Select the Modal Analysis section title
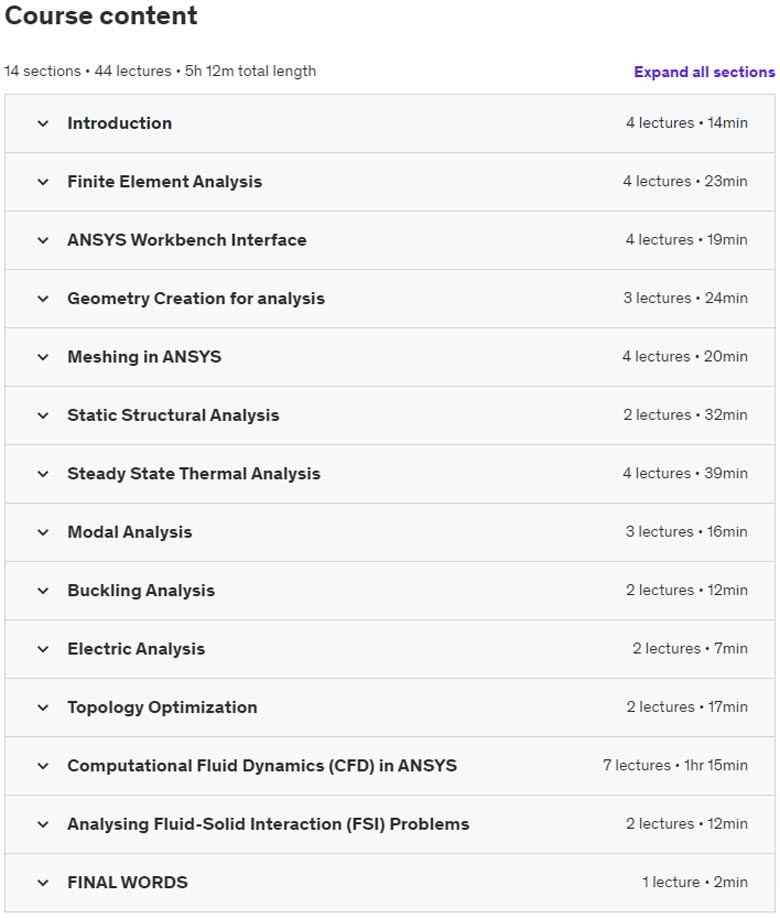Image resolution: width=780 pixels, height=918 pixels. click(x=129, y=532)
